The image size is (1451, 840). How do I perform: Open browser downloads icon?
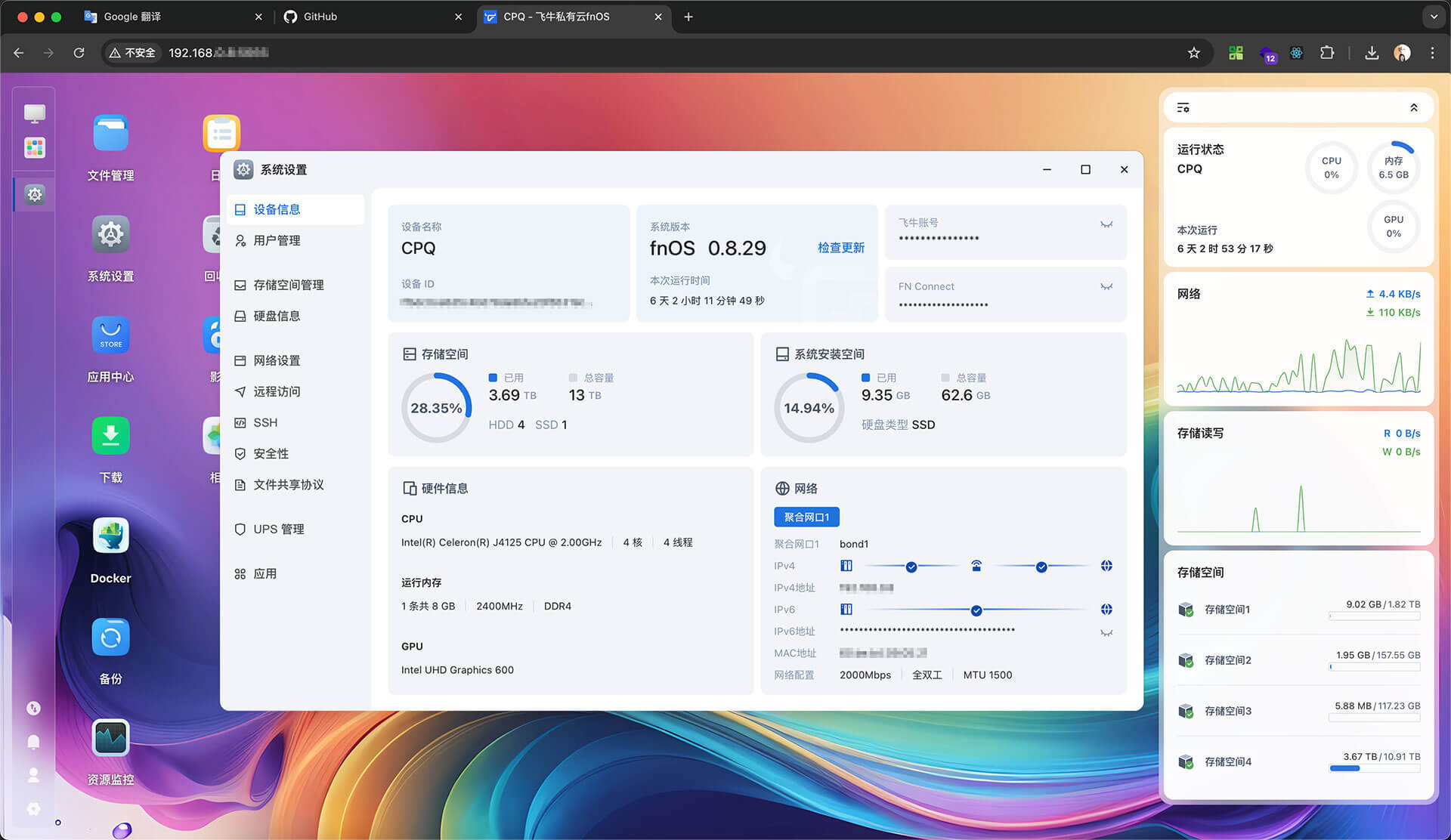tap(1372, 53)
